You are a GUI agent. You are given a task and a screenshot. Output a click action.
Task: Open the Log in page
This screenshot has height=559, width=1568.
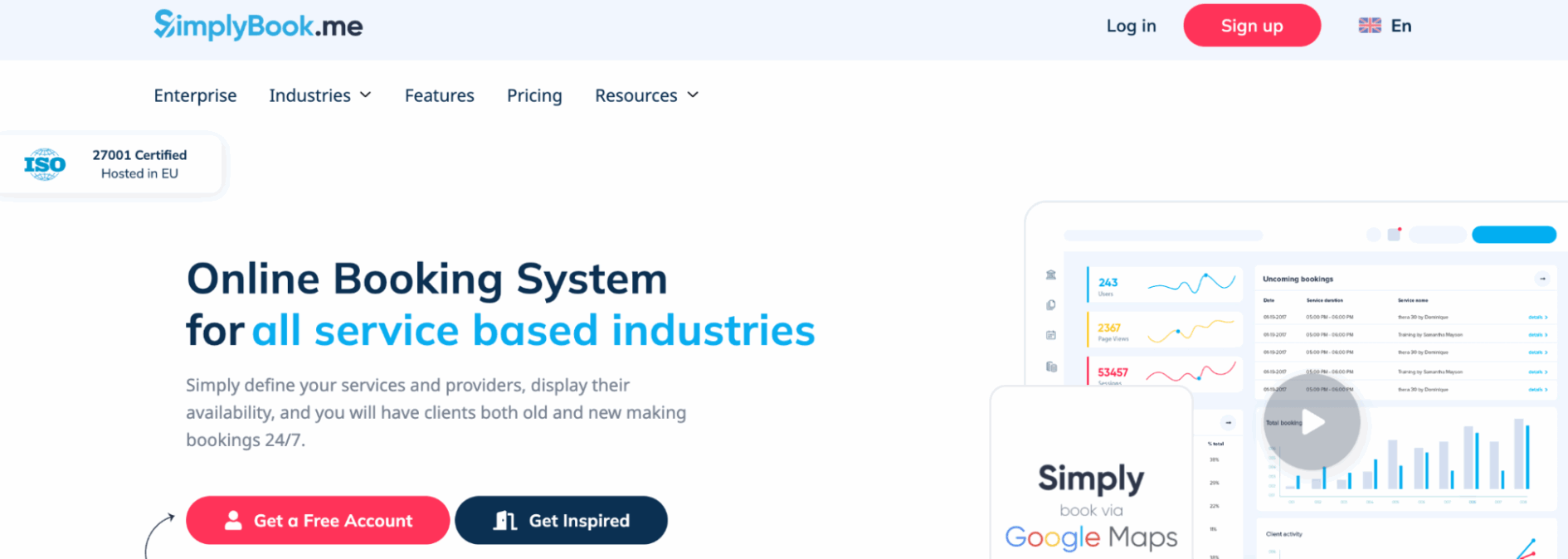(1131, 26)
